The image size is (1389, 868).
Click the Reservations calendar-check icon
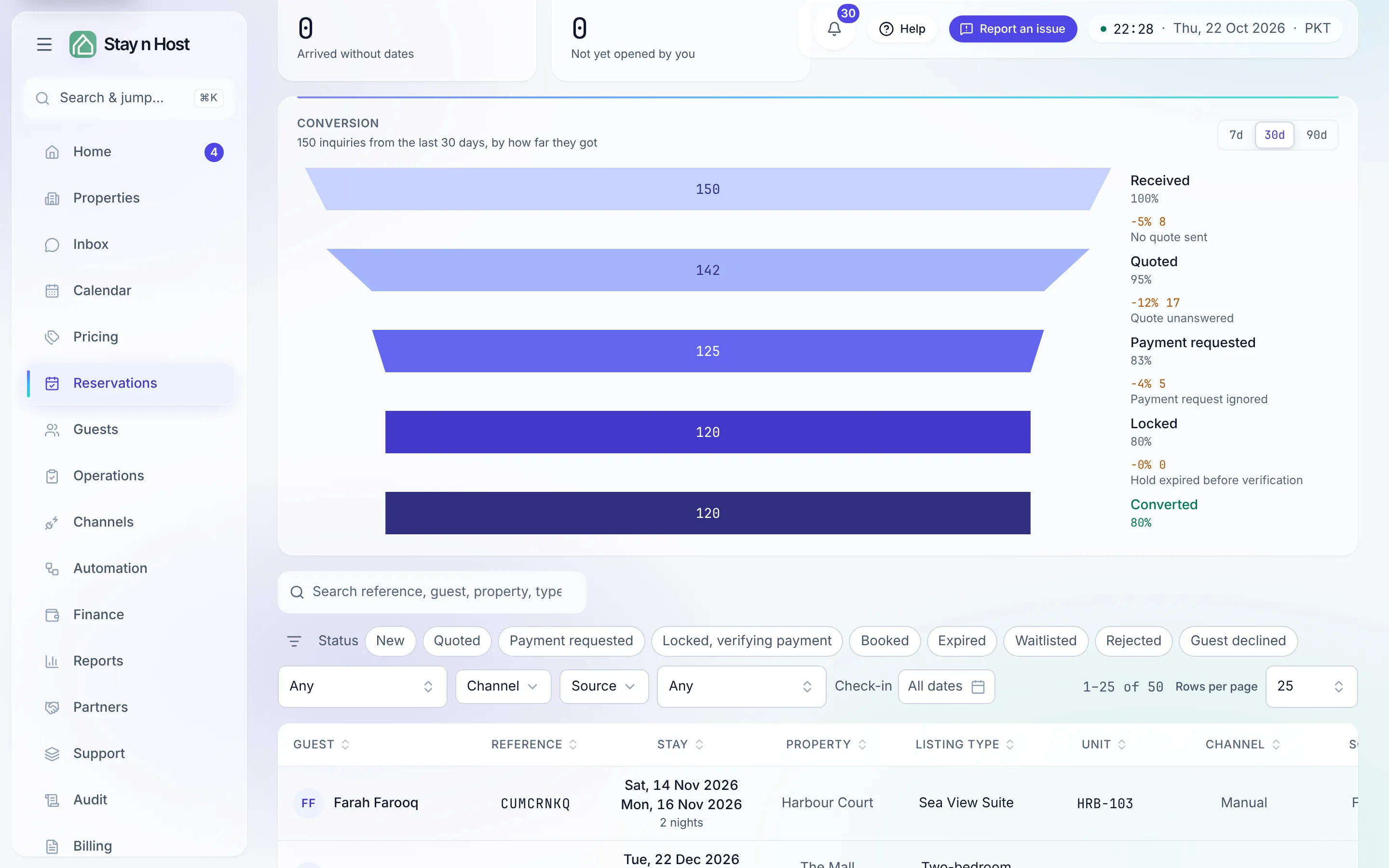(x=52, y=383)
